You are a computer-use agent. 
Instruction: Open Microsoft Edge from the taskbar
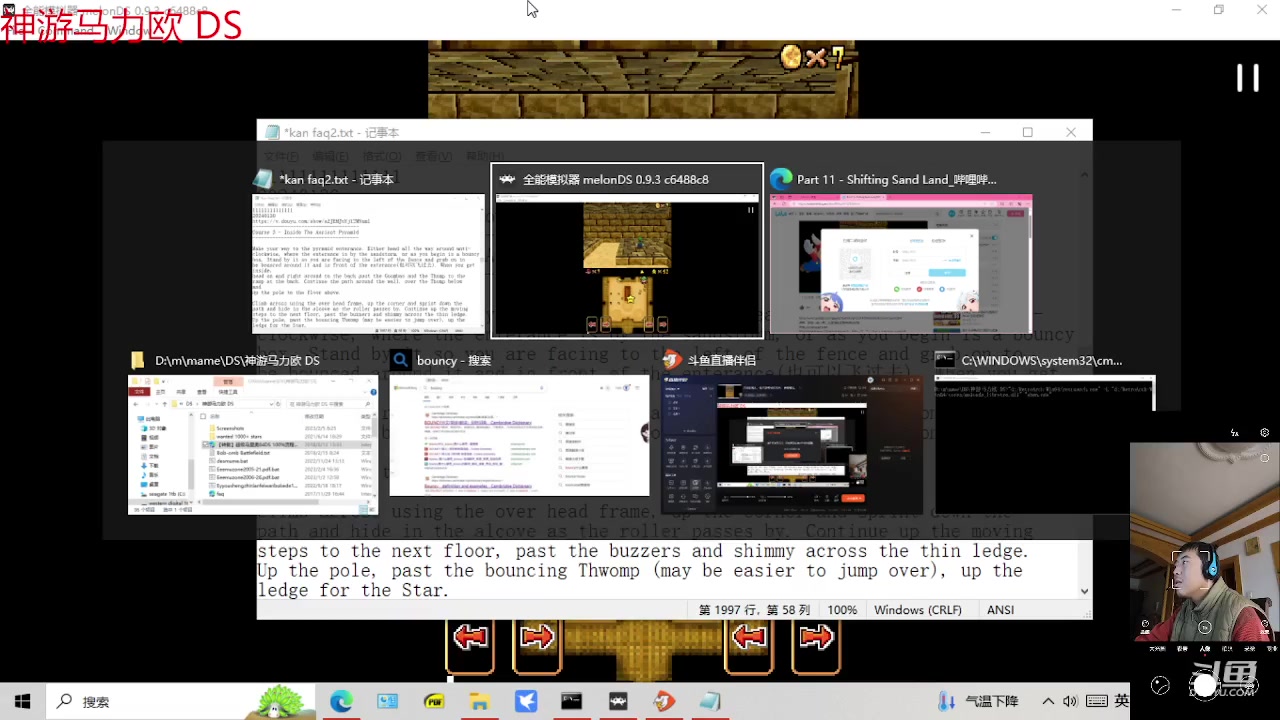point(341,701)
